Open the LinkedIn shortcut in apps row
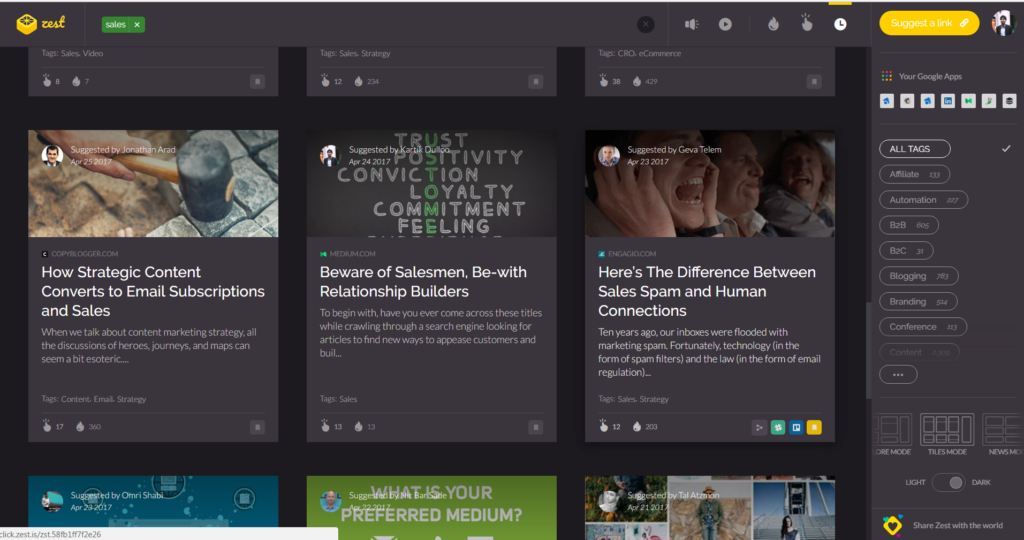The image size is (1024, 540). [x=948, y=101]
